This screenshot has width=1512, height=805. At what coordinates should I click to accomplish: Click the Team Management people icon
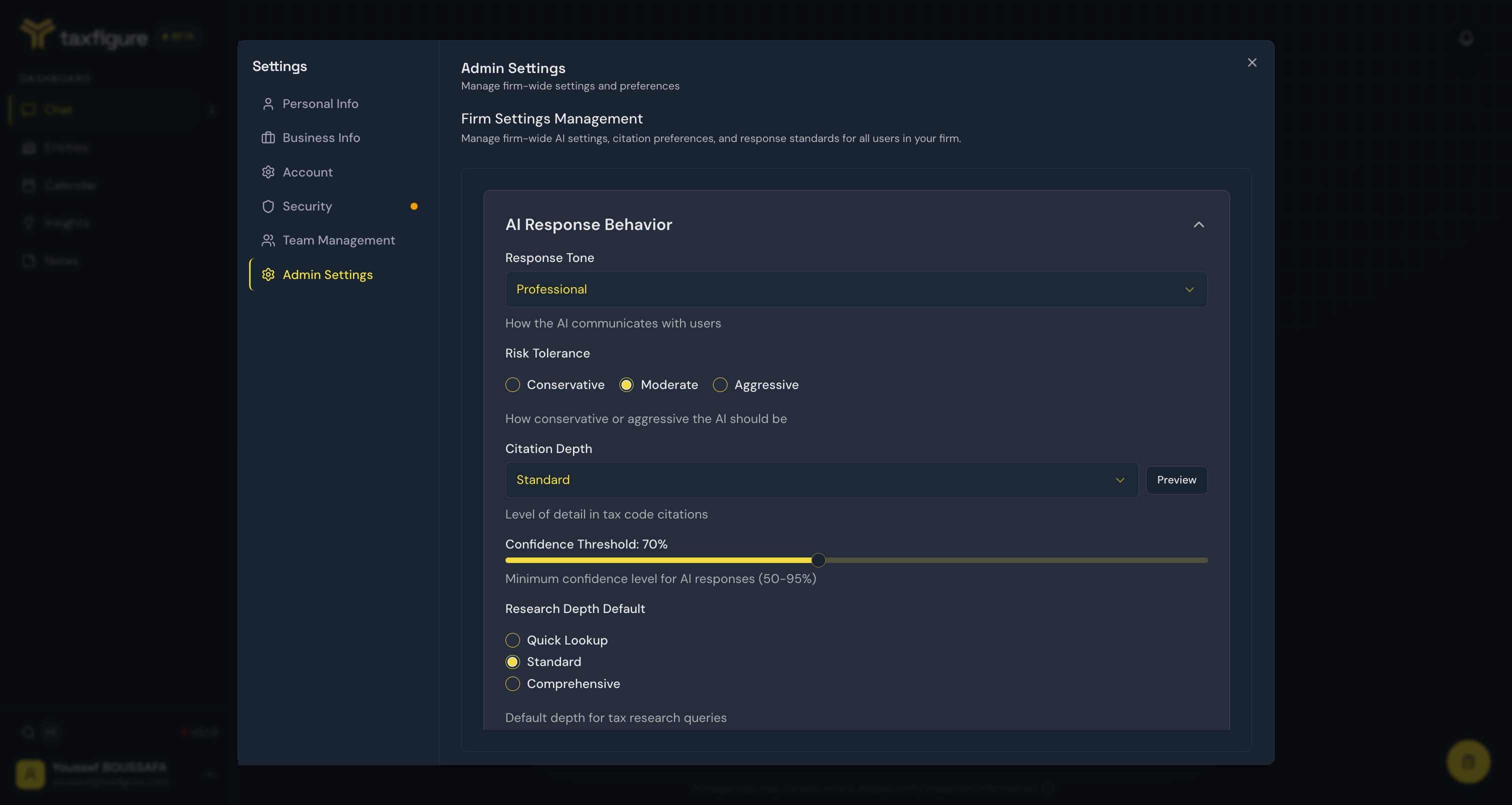tap(268, 240)
